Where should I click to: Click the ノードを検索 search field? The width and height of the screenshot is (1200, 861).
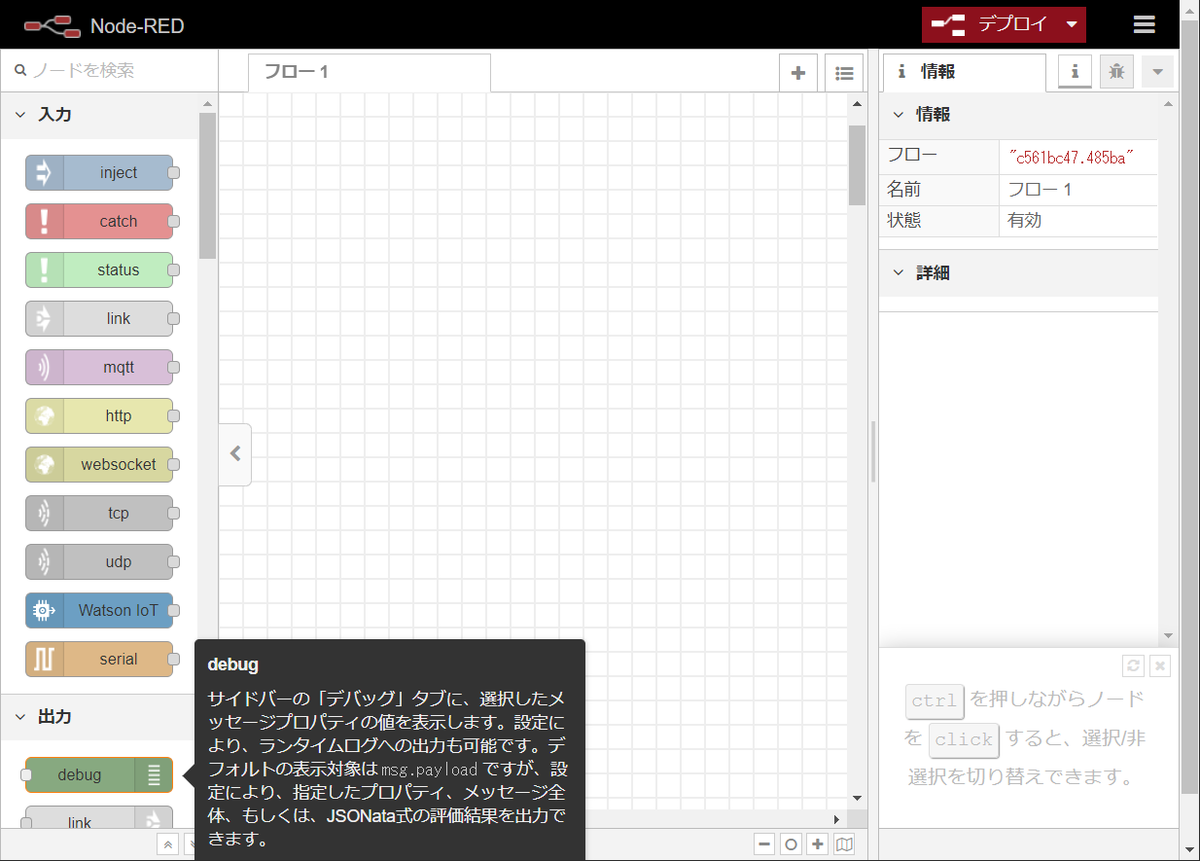click(x=100, y=71)
